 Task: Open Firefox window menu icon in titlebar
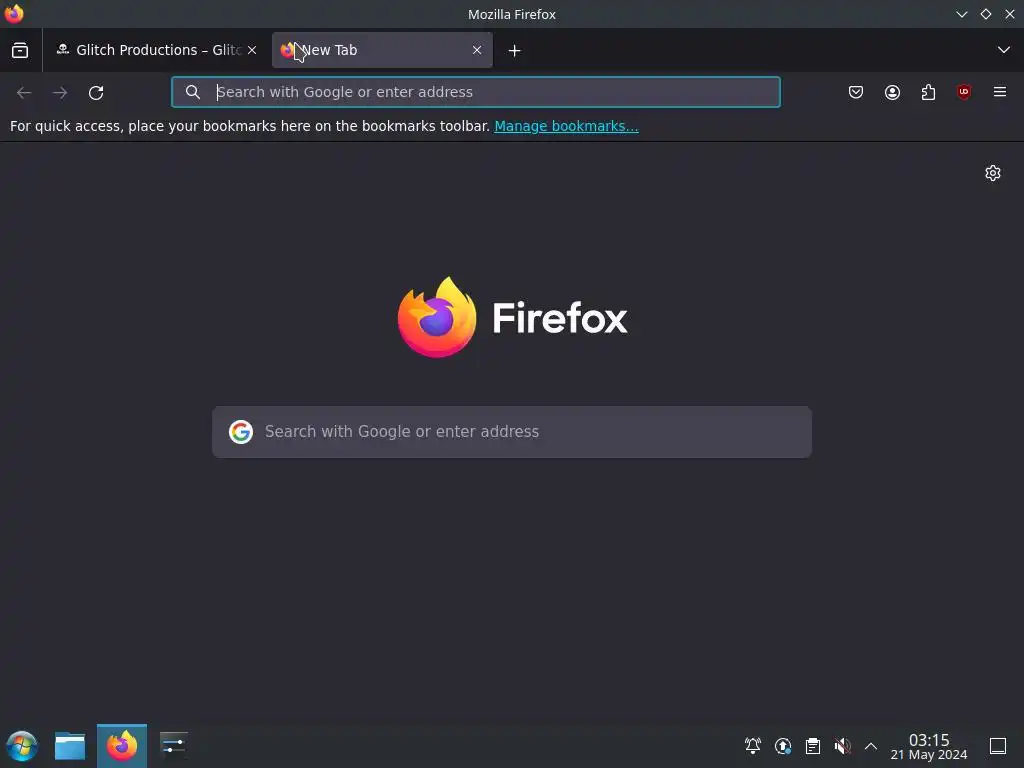14,14
